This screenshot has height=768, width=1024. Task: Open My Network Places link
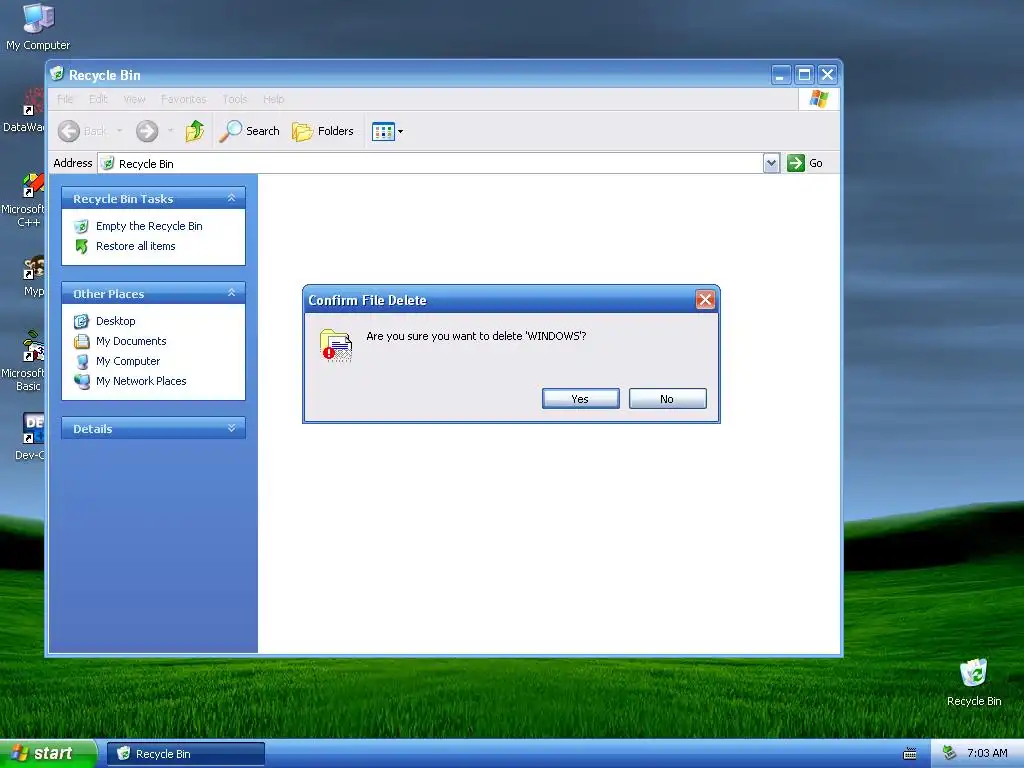point(140,381)
